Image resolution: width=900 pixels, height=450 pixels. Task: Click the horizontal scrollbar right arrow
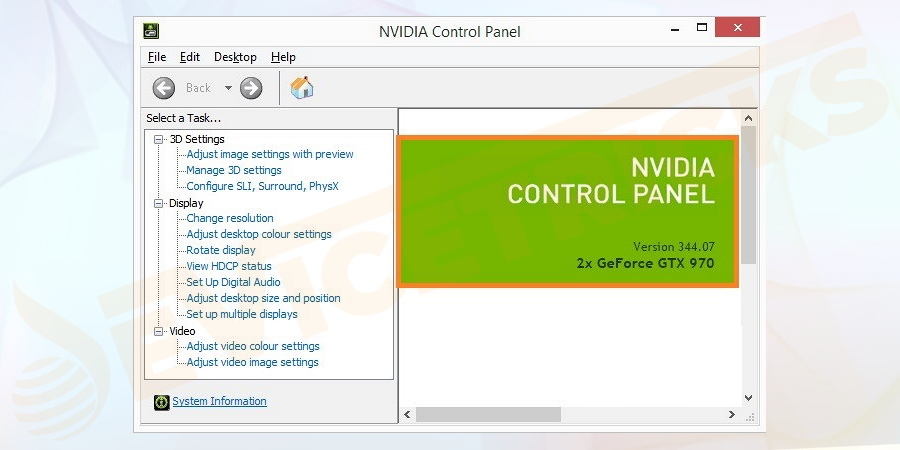(731, 414)
